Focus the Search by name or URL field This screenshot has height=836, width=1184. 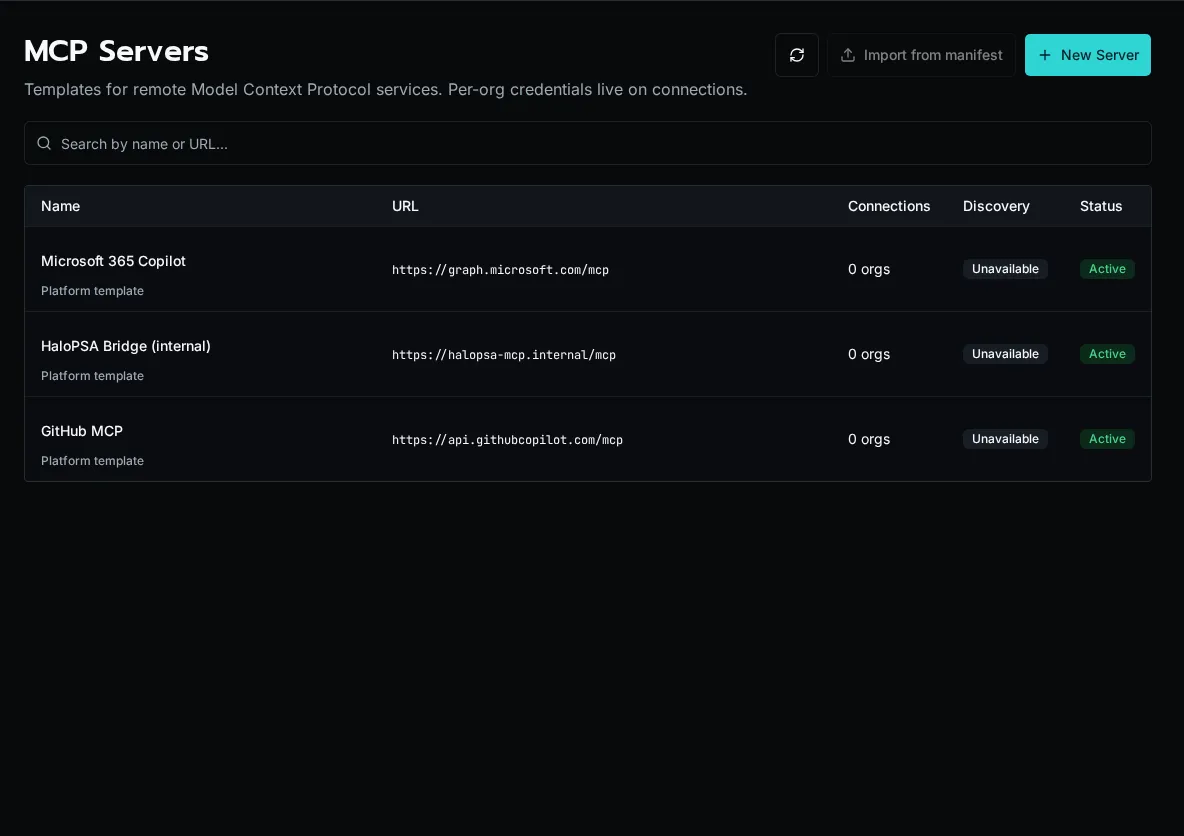coord(587,143)
